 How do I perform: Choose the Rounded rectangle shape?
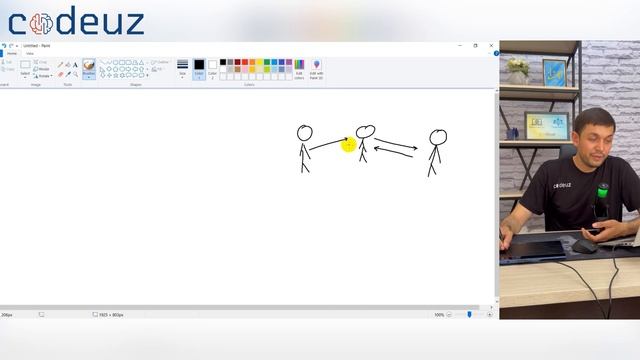129,62
